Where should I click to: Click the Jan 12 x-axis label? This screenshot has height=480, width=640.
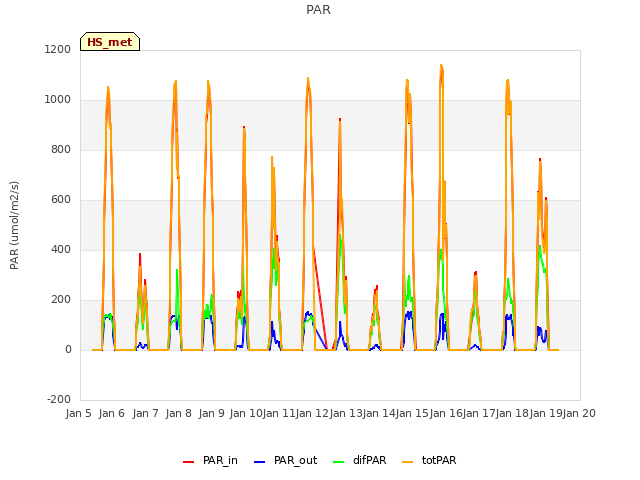[x=312, y=413]
